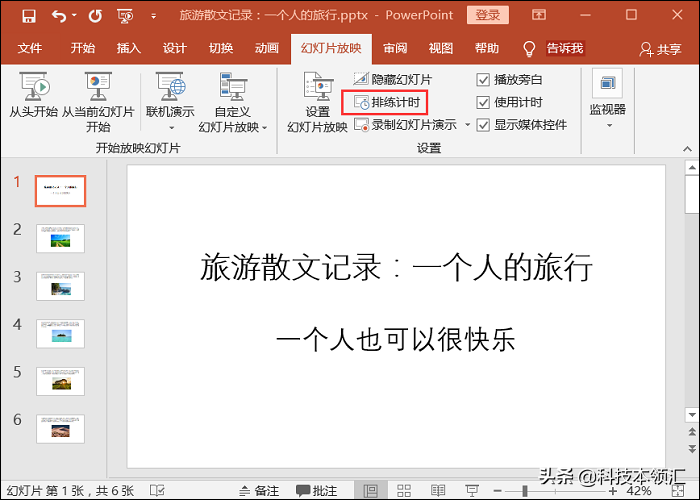Toggle the 播放旁白 checkbox
The height and width of the screenshot is (500, 700).
(x=483, y=80)
